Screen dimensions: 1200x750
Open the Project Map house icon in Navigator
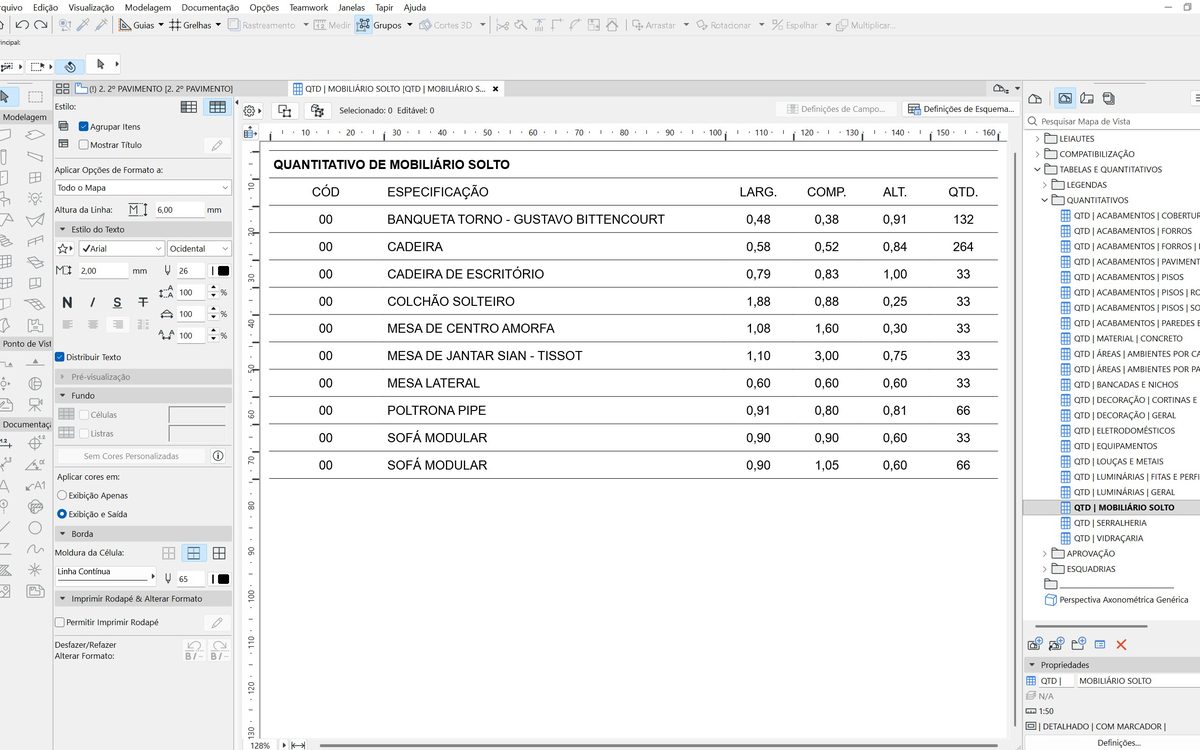pyautogui.click(x=1035, y=98)
